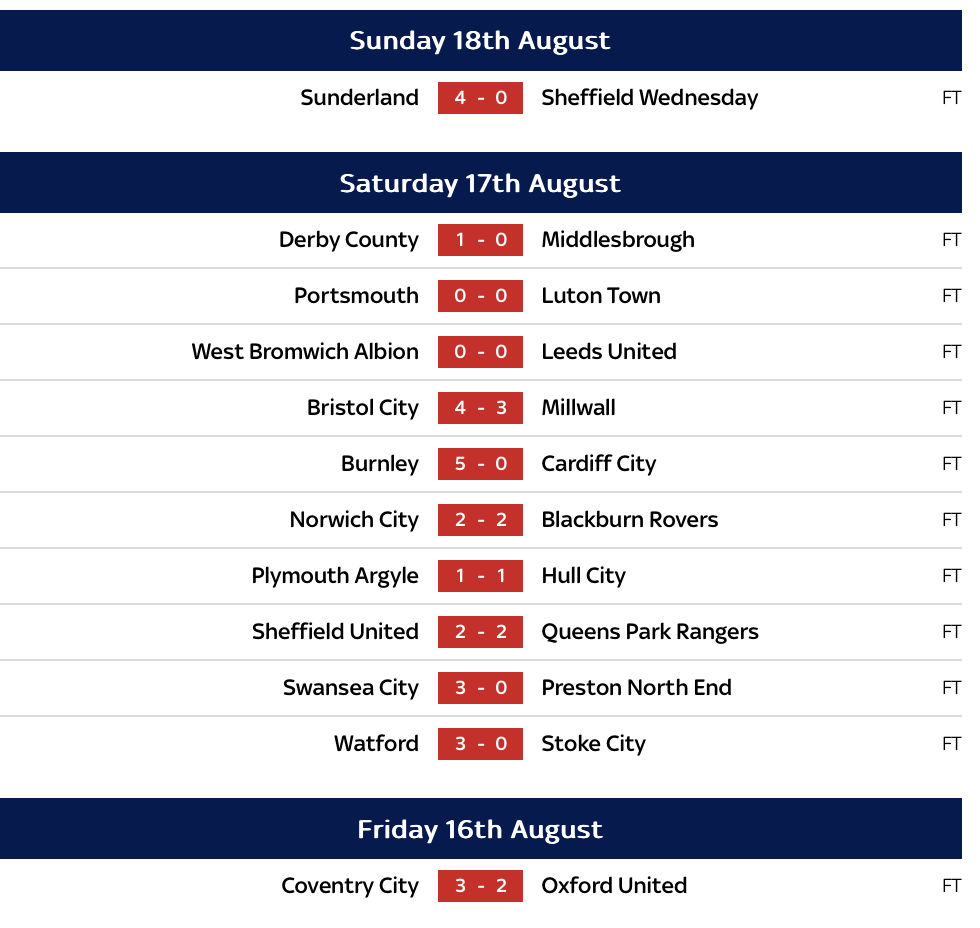The image size is (980, 928).
Task: Select the Middlesbrough team name
Action: click(x=617, y=240)
